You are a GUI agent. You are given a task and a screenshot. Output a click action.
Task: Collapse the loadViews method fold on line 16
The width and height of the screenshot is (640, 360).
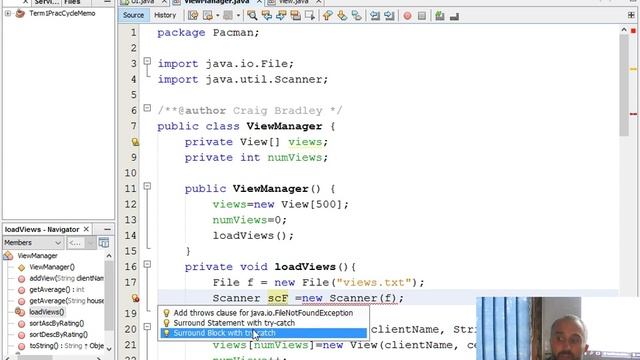coord(147,264)
